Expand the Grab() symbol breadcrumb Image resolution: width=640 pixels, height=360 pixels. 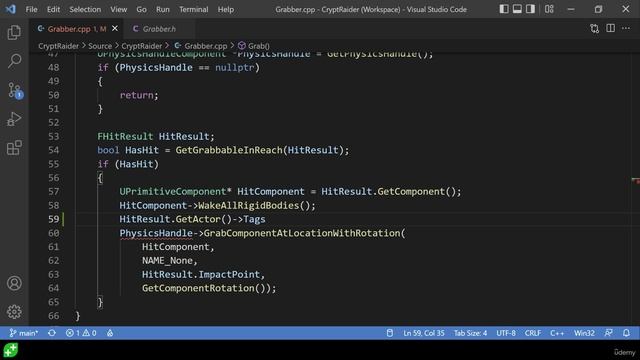254,46
